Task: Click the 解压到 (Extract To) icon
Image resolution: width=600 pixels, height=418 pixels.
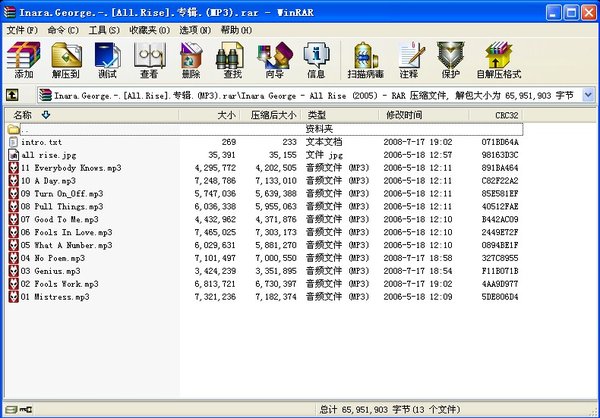Action: (x=66, y=59)
